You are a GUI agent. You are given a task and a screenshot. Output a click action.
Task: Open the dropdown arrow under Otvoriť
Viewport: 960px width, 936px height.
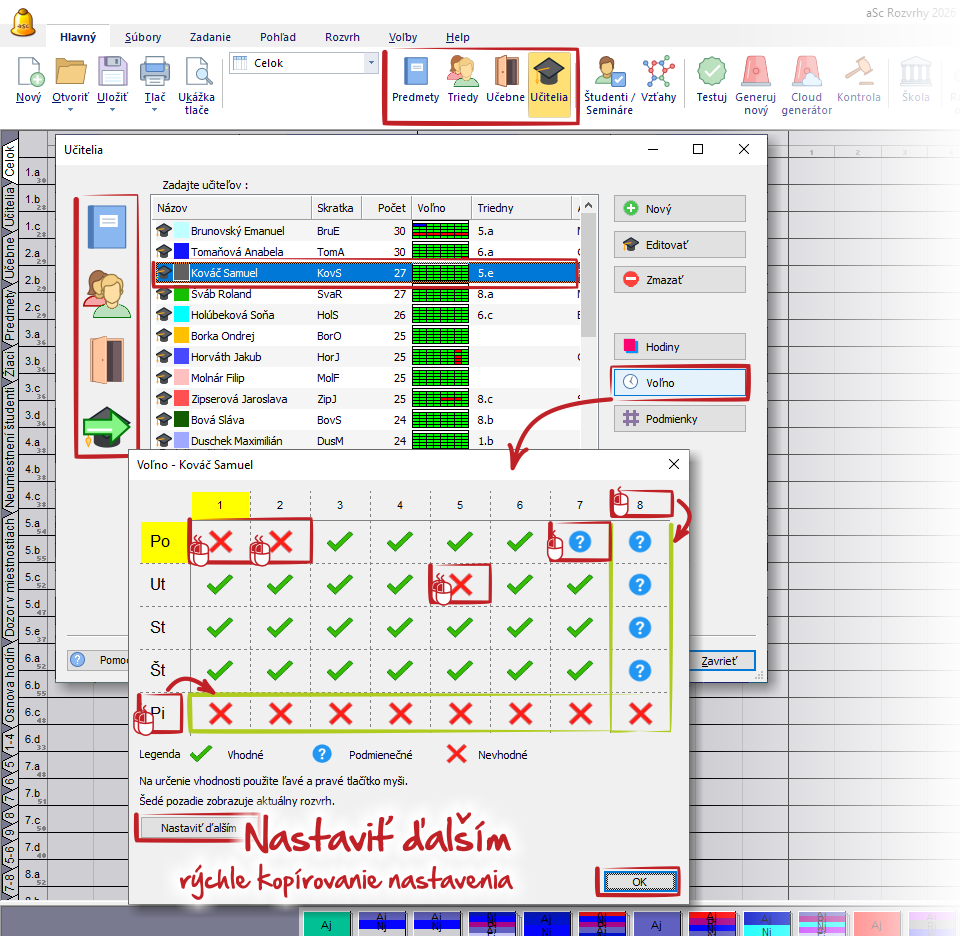(x=70, y=110)
